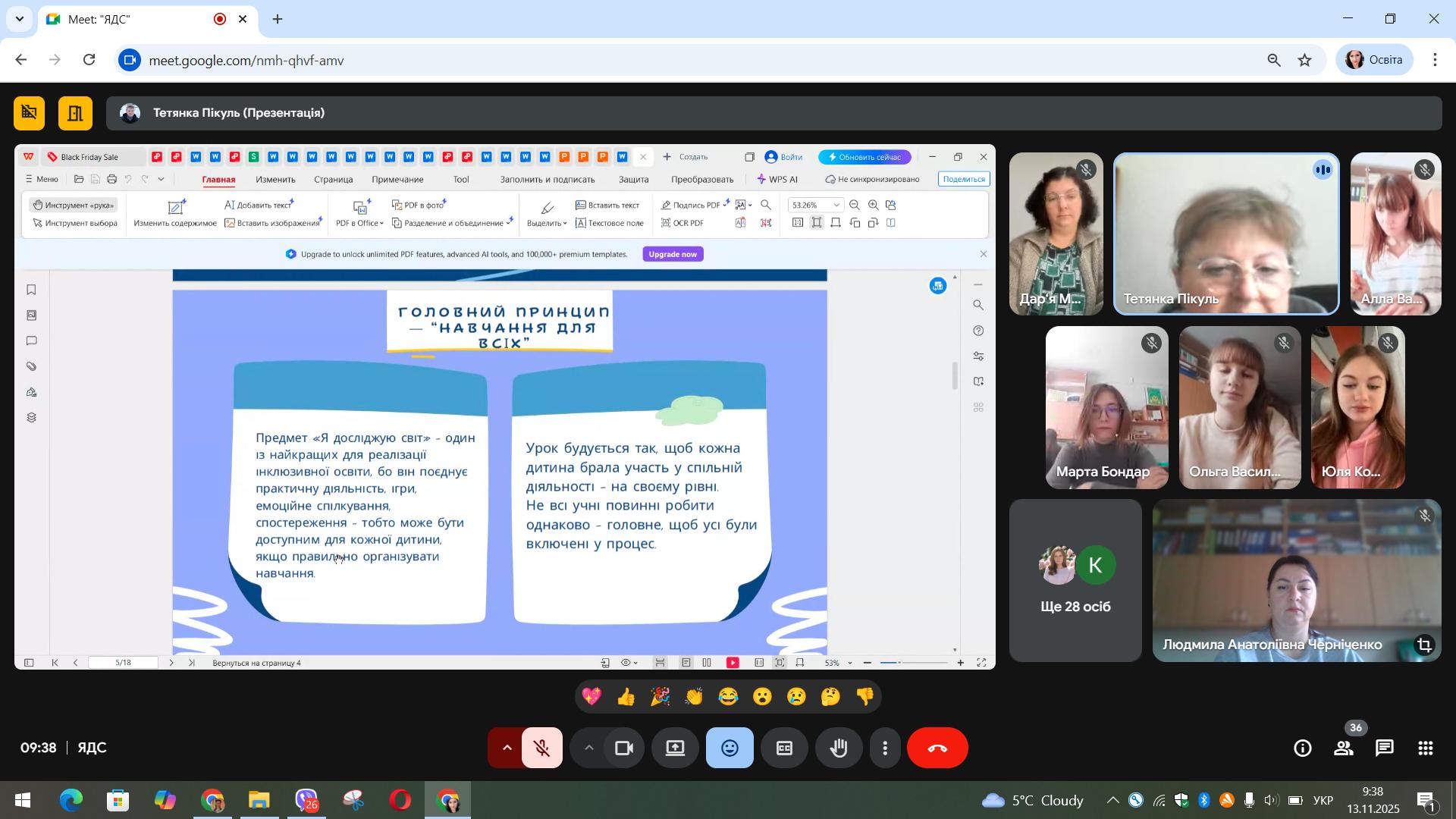Turn on the camera
Viewport: 1456px width, 819px height.
tap(624, 748)
